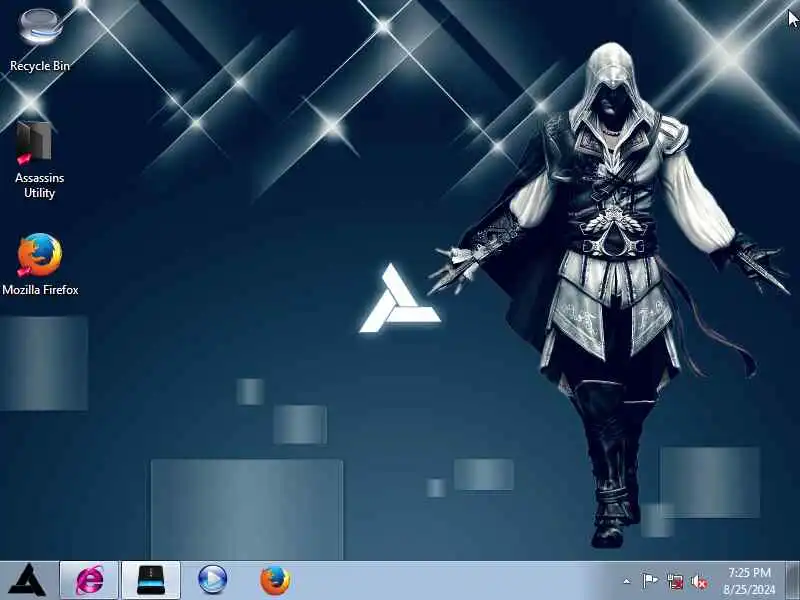The width and height of the screenshot is (800, 600).
Task: Open the Action Center flag icon
Action: point(649,581)
